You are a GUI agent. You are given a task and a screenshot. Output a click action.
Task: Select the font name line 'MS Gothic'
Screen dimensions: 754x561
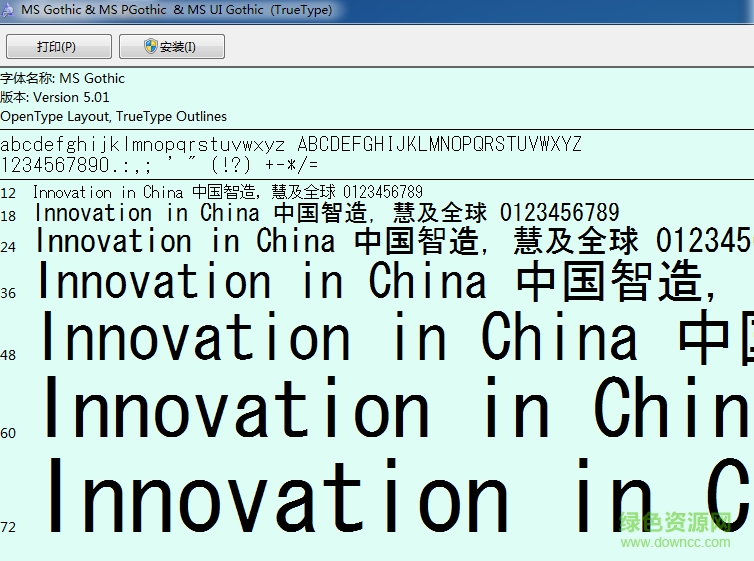click(63, 78)
